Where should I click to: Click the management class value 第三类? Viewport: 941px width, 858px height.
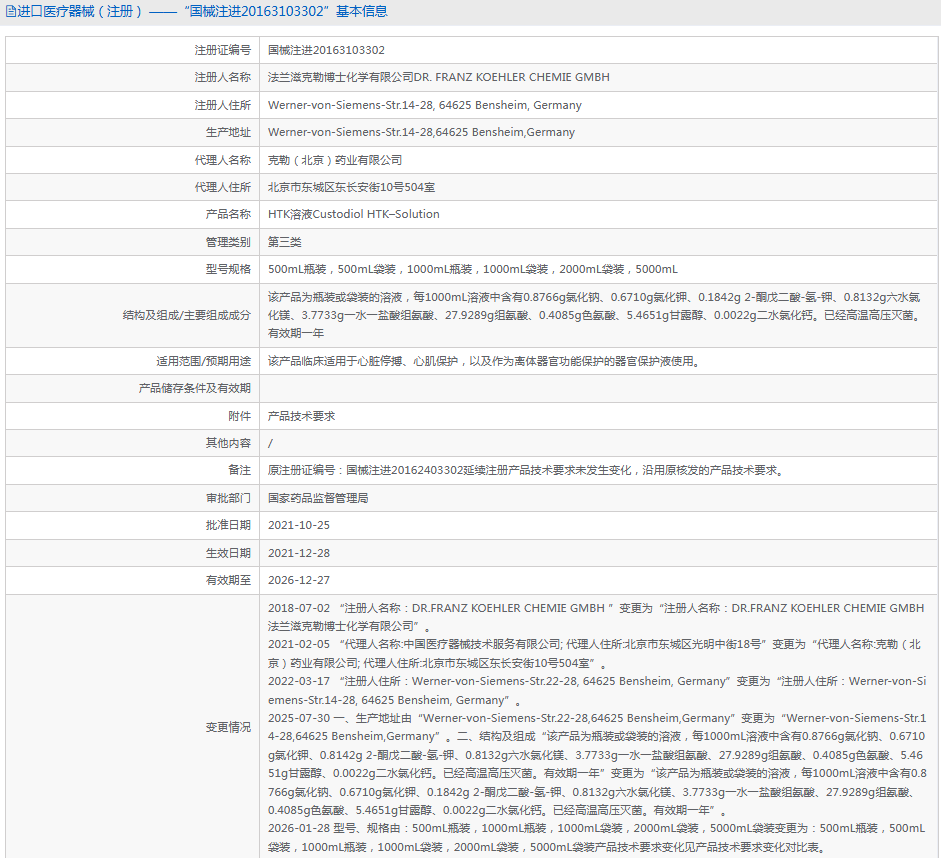[x=284, y=242]
